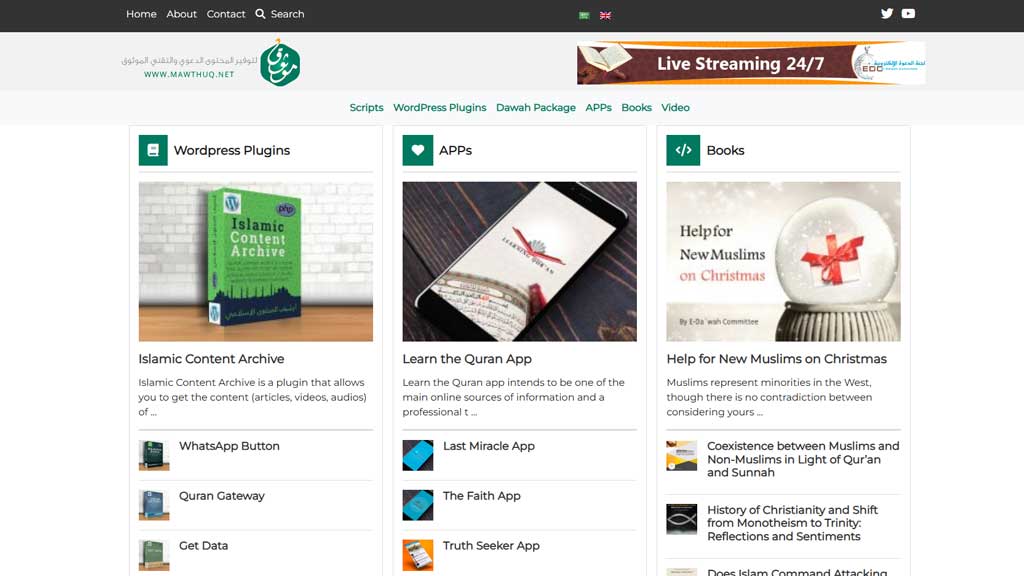1024x576 pixels.
Task: Open the About page
Action: click(x=182, y=14)
